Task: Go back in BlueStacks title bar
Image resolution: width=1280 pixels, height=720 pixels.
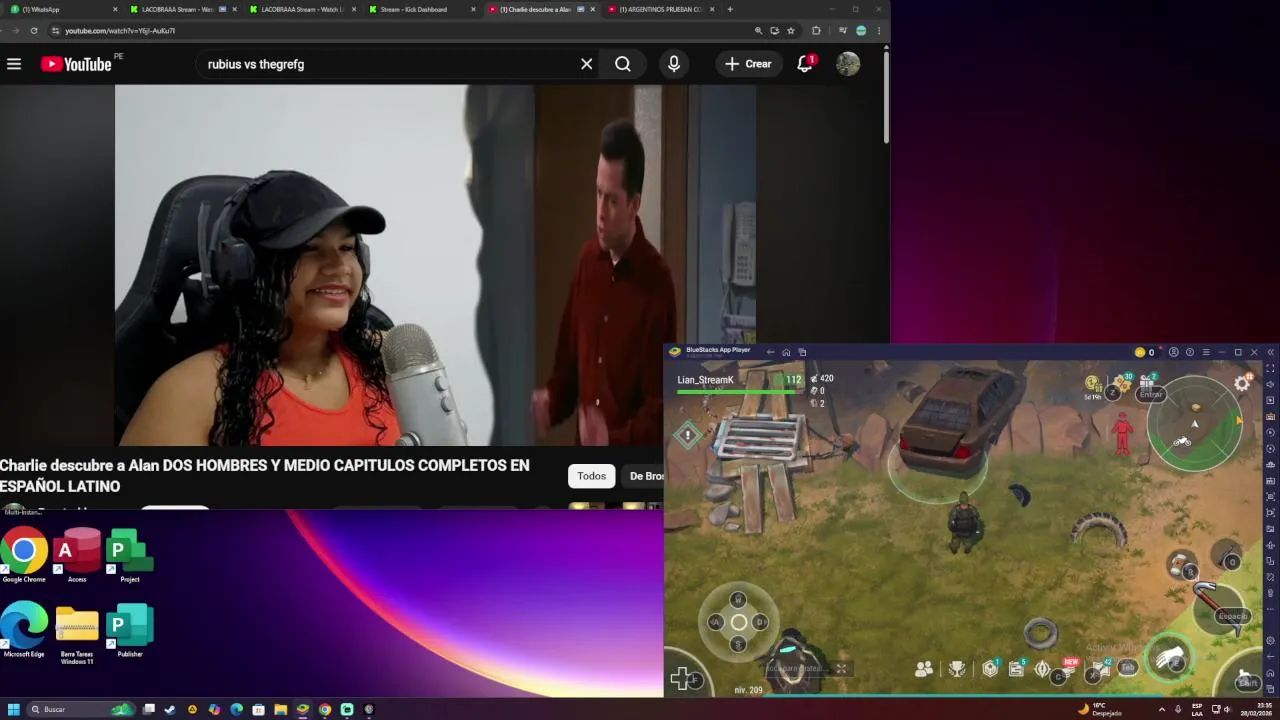Action: [770, 352]
